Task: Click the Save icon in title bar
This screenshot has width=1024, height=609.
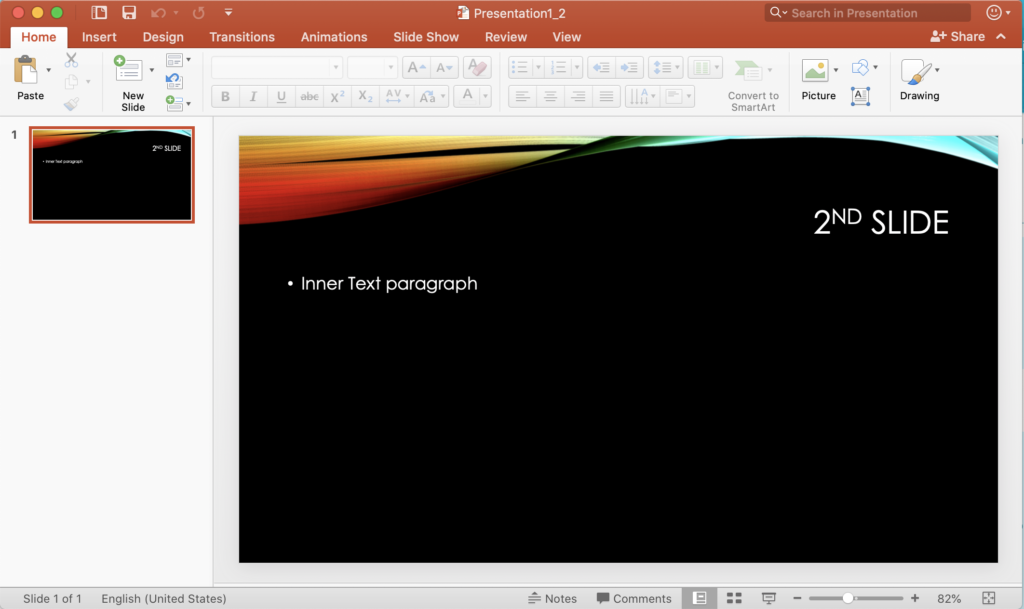Action: (x=129, y=12)
